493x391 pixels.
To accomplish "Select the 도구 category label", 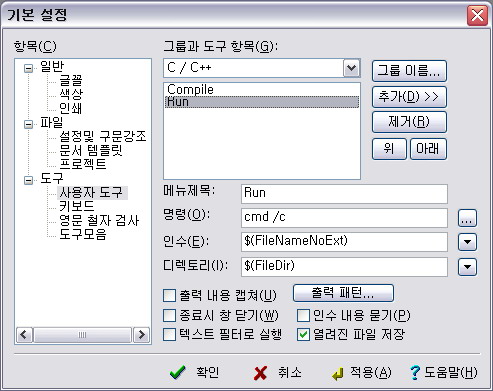I will coord(52,178).
